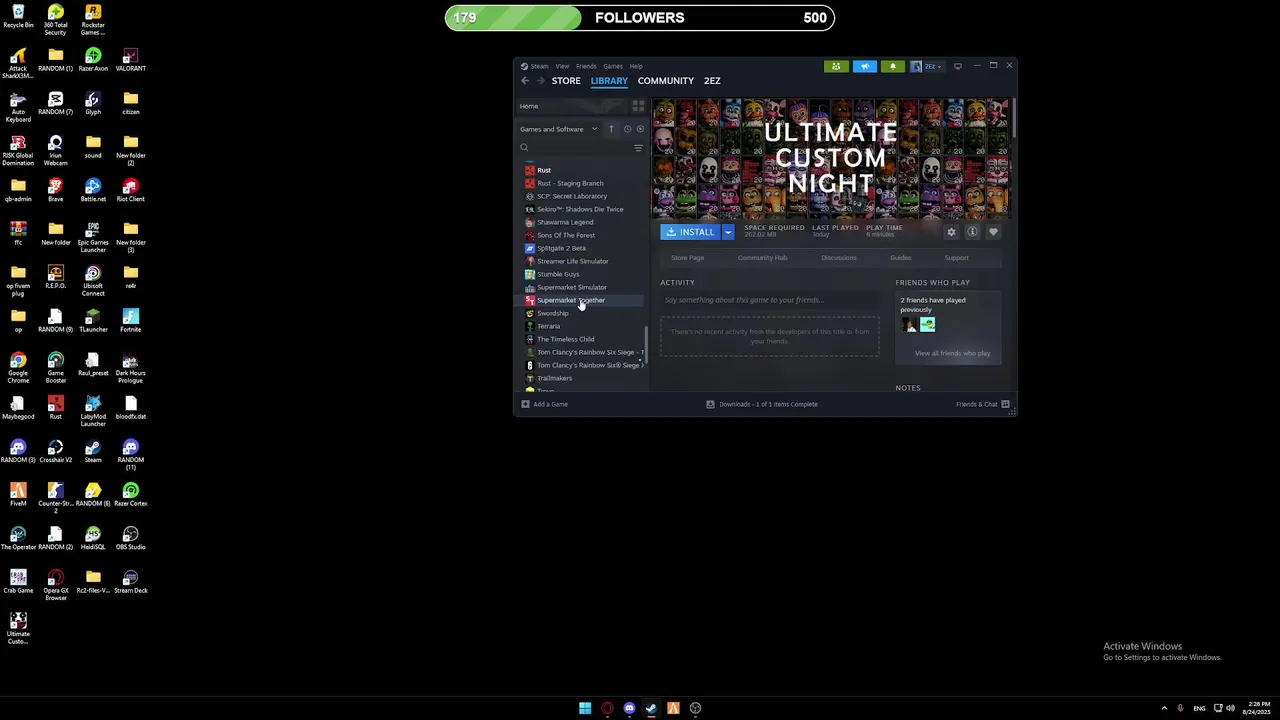Image resolution: width=1280 pixels, height=720 pixels.
Task: Click the followers goal progress bar
Action: [639, 18]
